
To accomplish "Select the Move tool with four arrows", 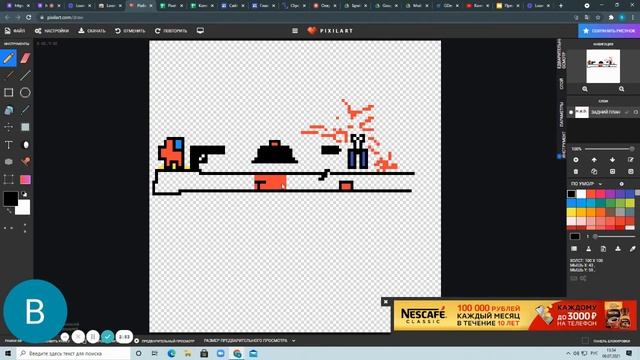I will pyautogui.click(x=9, y=127).
